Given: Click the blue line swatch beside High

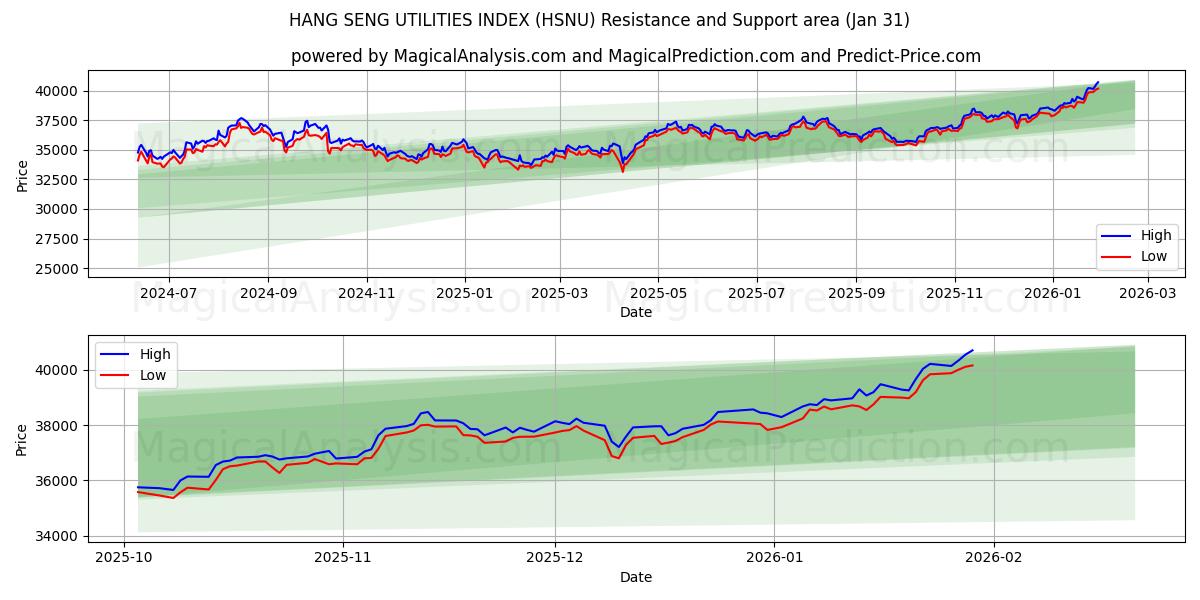Looking at the screenshot, I should tap(113, 353).
